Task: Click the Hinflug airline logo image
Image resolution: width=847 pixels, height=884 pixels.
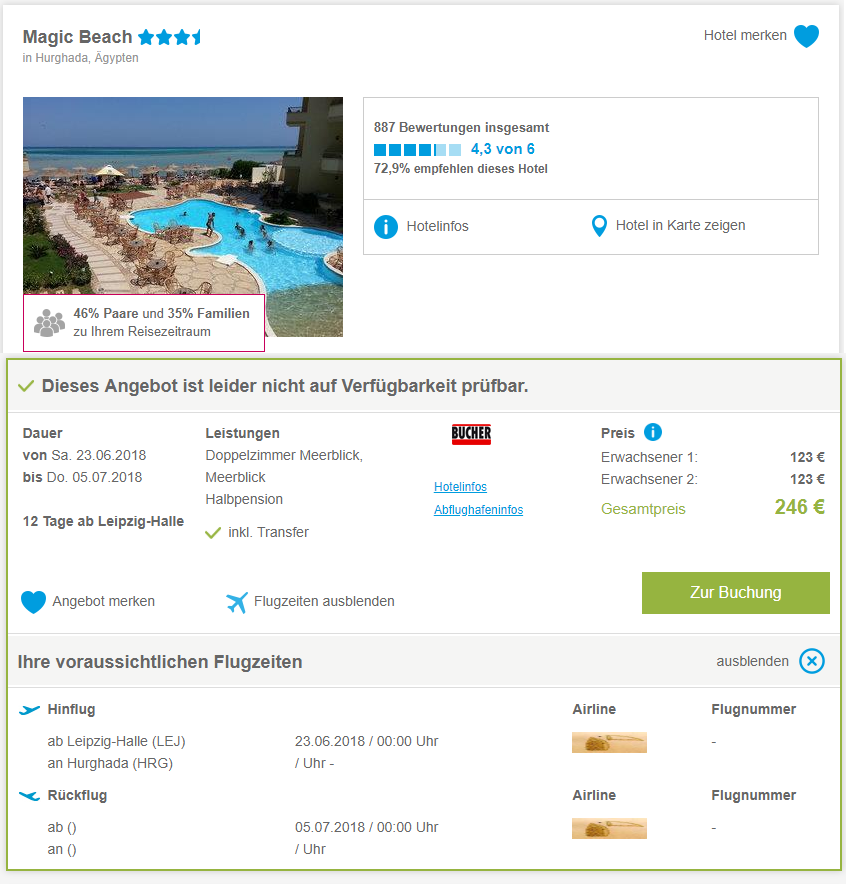Action: [610, 742]
